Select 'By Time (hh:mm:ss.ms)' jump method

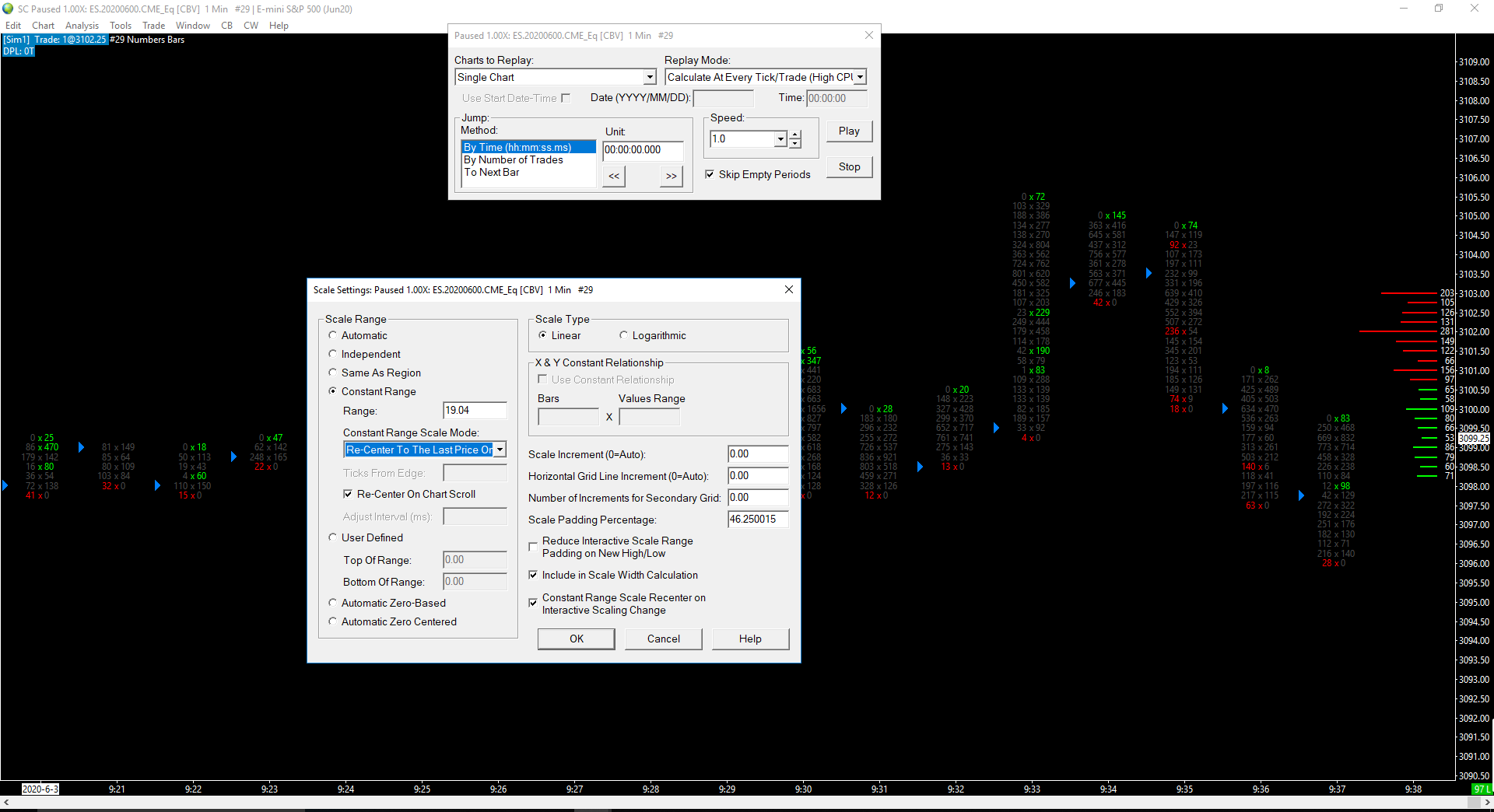click(x=528, y=147)
